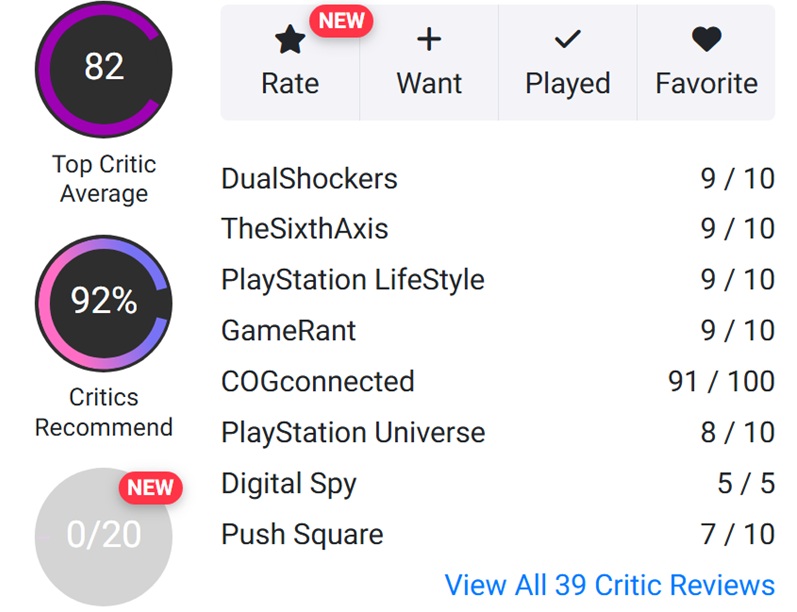Open the PlayStation LifeStyle review
Viewport: 797px width, 612px height.
click(498, 280)
